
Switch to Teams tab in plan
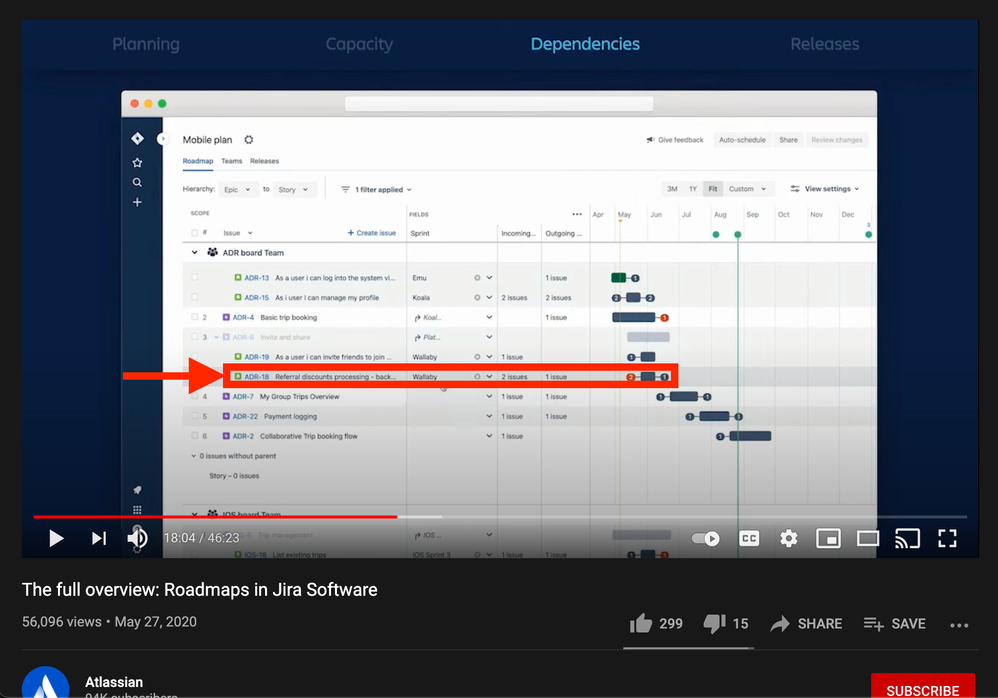(x=232, y=161)
